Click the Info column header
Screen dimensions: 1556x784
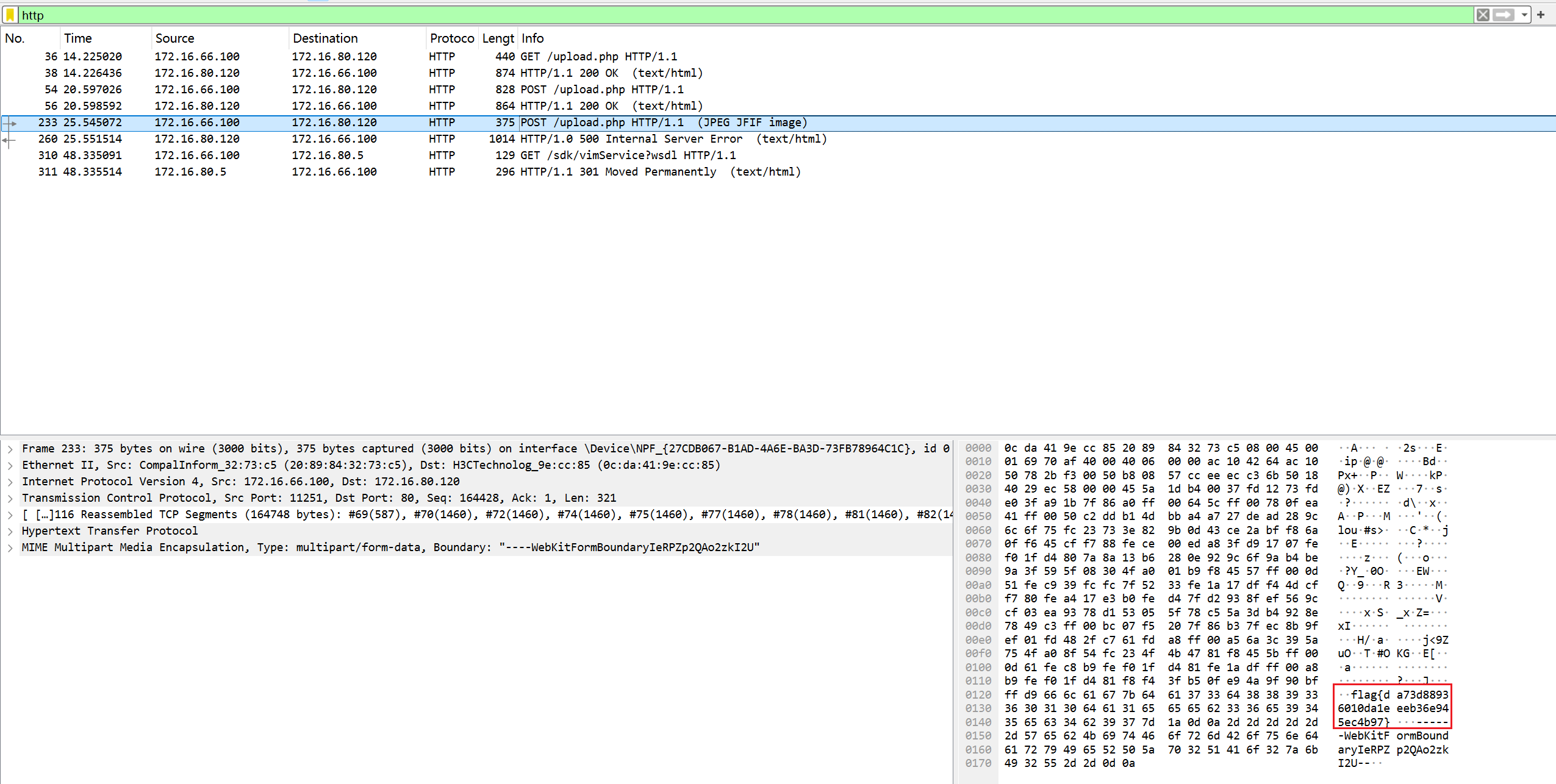click(532, 38)
